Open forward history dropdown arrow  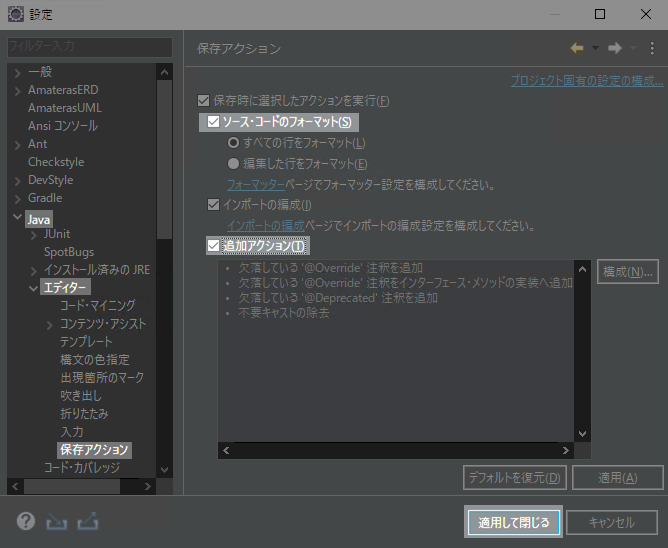tap(633, 48)
